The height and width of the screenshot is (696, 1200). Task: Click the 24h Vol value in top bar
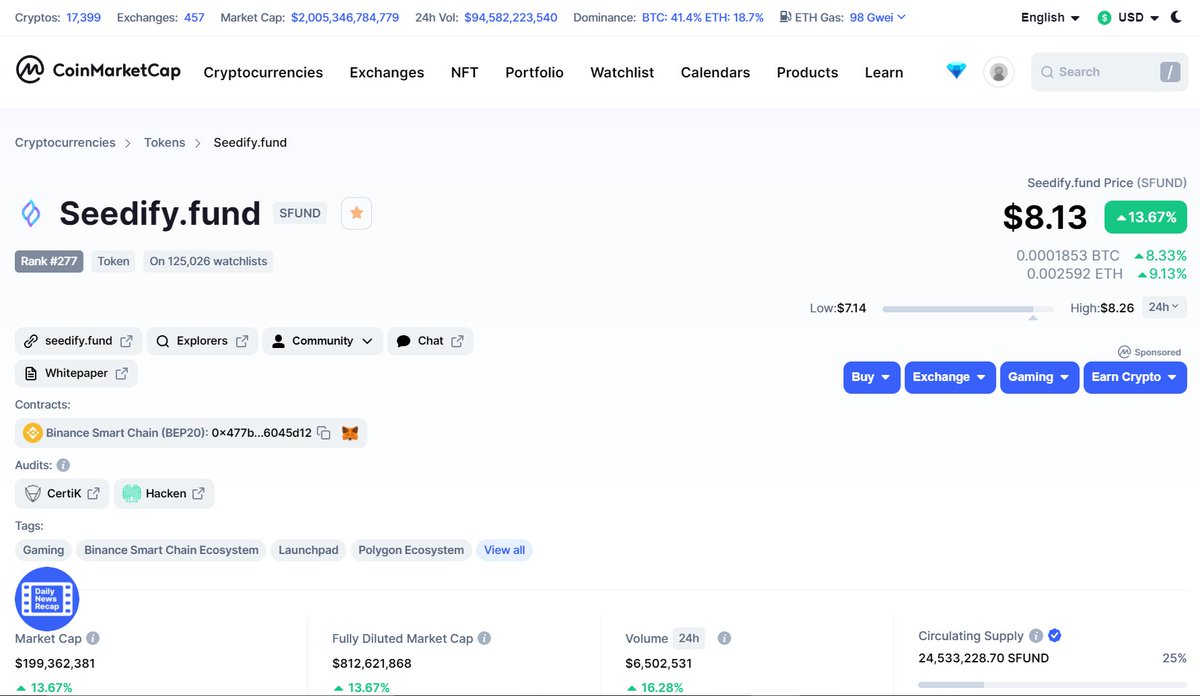511,17
